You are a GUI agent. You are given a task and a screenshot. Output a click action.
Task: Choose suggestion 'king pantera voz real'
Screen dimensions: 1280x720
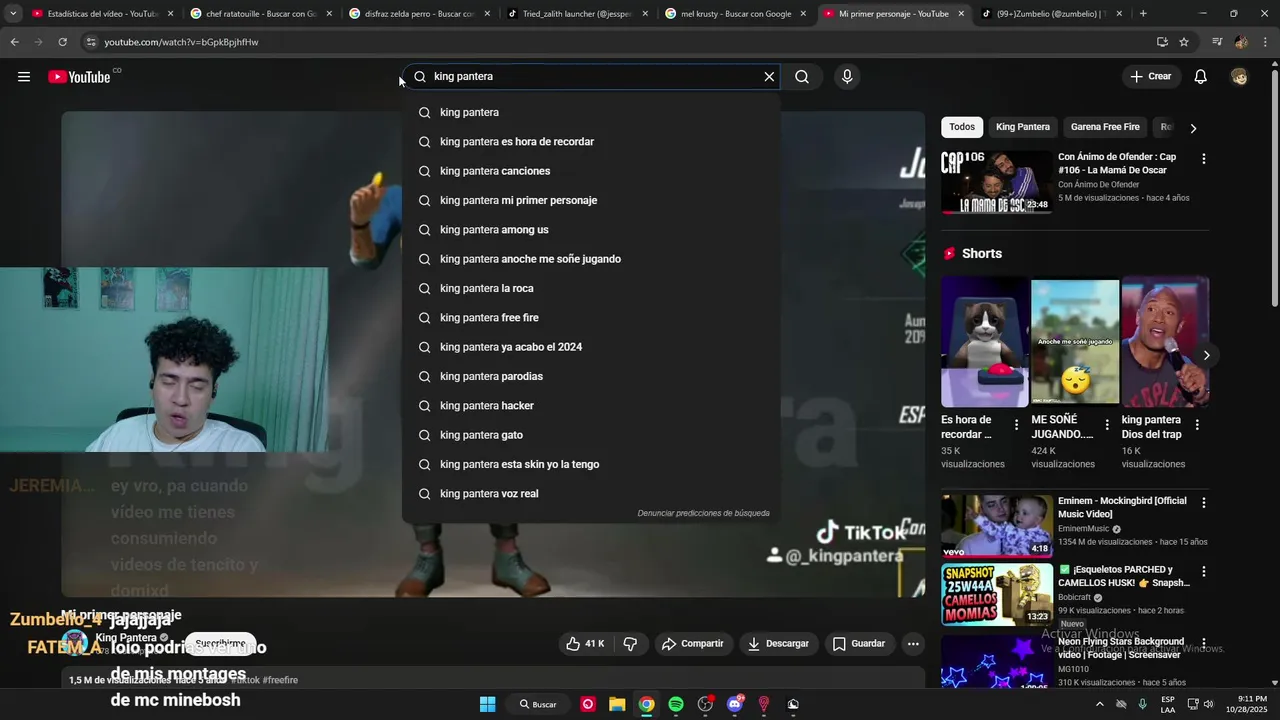pyautogui.click(x=590, y=494)
